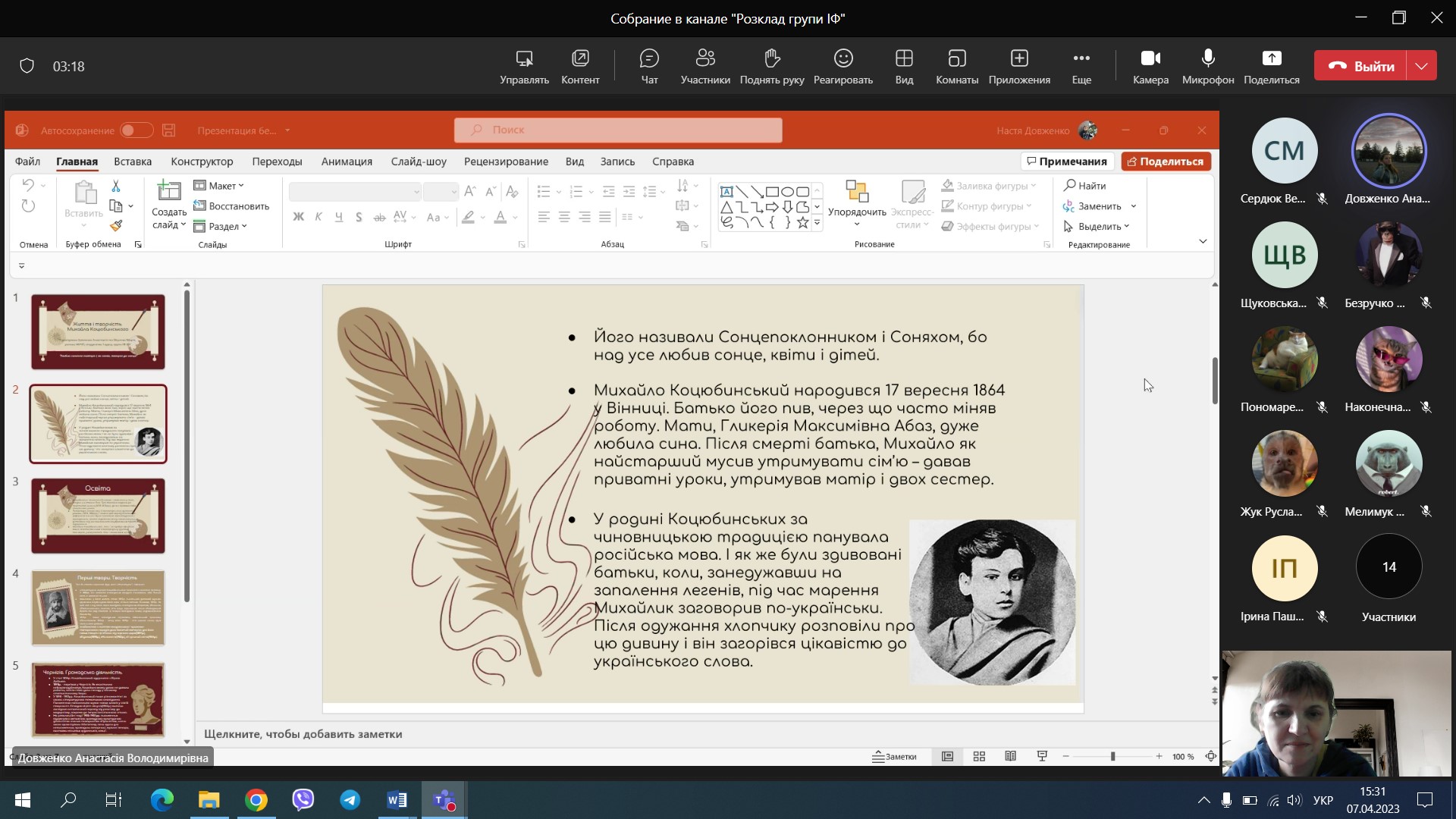
Task: Open the Participants list icon
Action: (x=705, y=59)
